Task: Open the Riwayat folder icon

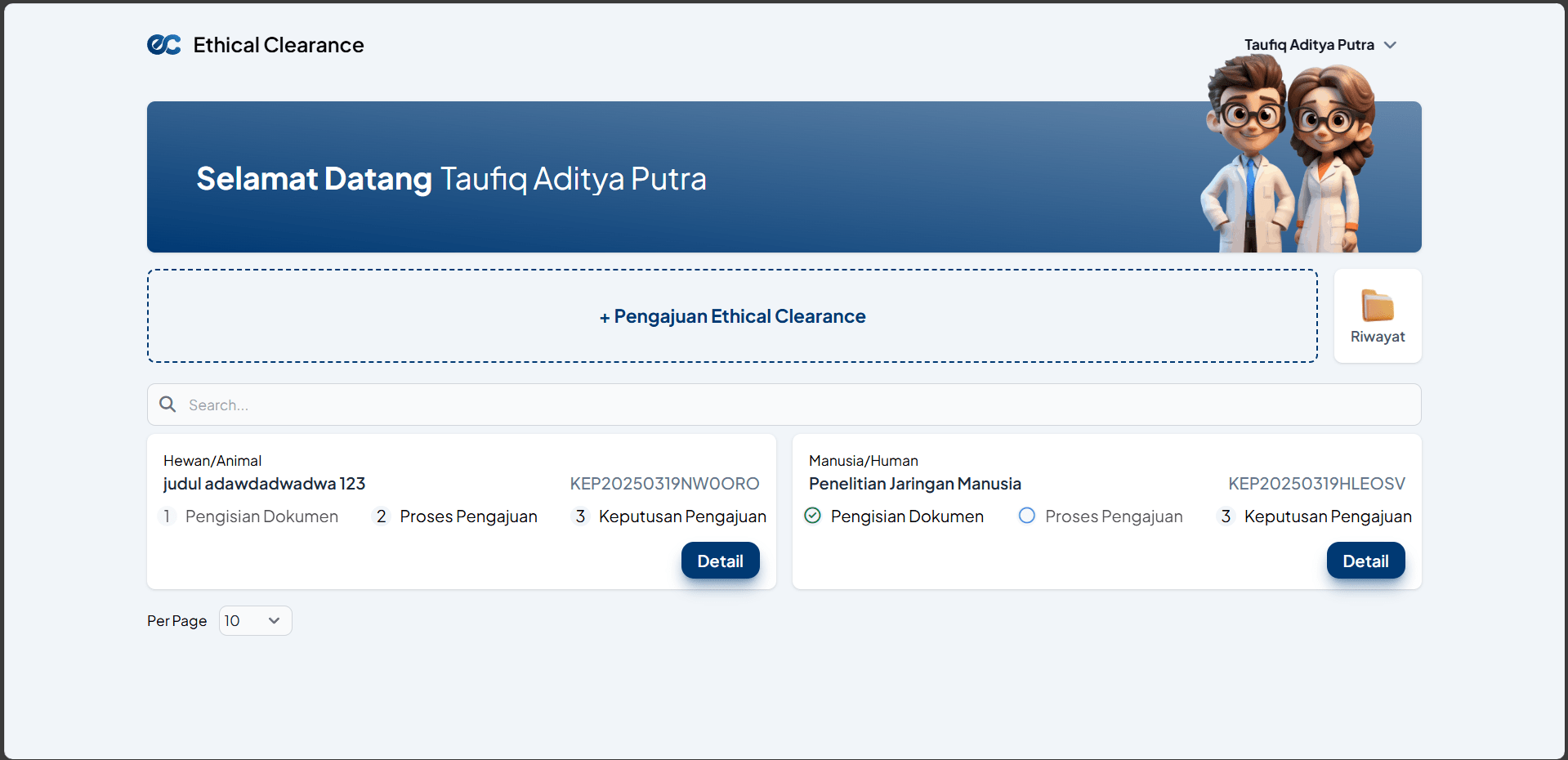Action: click(1378, 306)
